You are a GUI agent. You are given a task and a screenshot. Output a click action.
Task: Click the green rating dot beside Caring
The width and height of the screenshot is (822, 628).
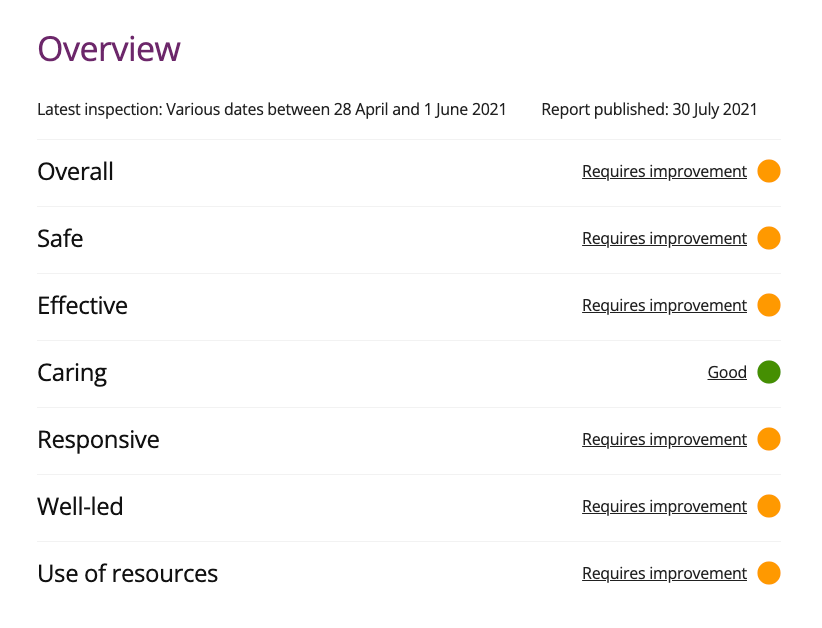pyautogui.click(x=768, y=372)
